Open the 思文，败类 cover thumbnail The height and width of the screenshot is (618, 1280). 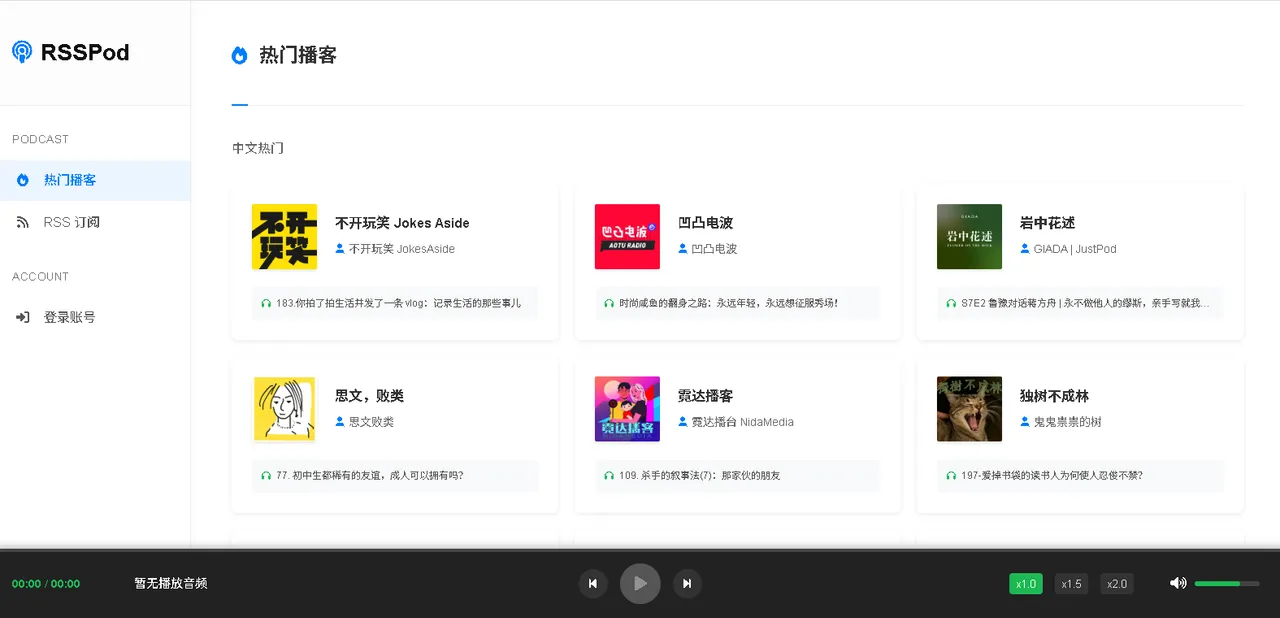(284, 409)
